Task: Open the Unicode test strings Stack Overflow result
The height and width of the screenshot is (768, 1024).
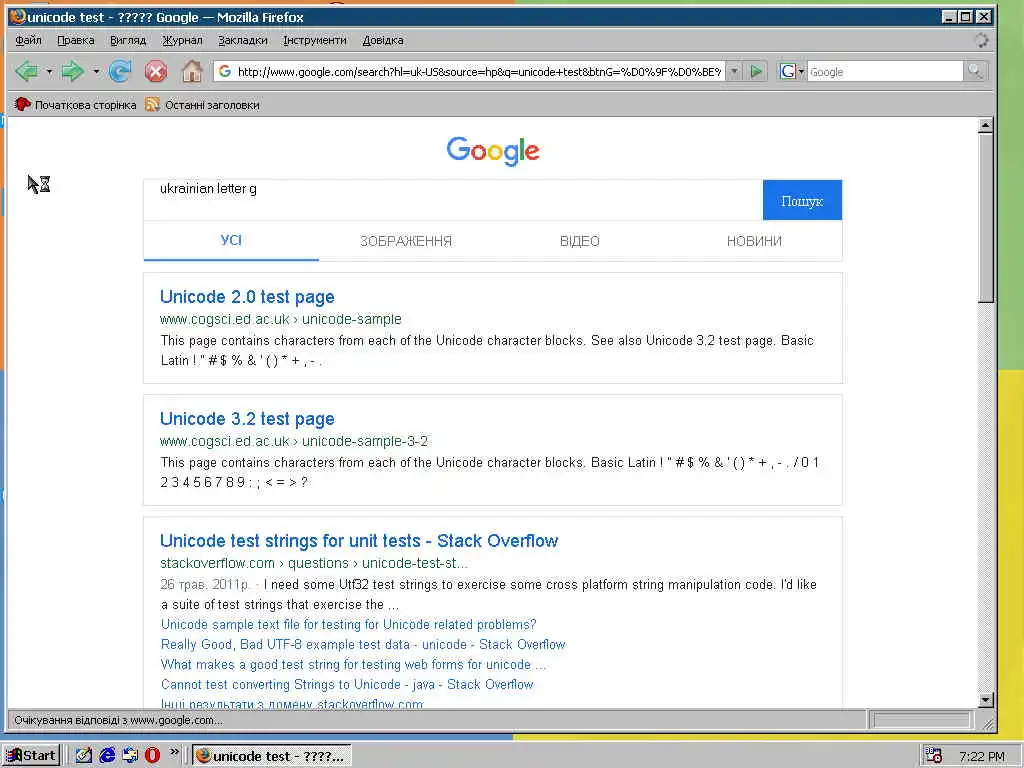Action: coord(359,541)
